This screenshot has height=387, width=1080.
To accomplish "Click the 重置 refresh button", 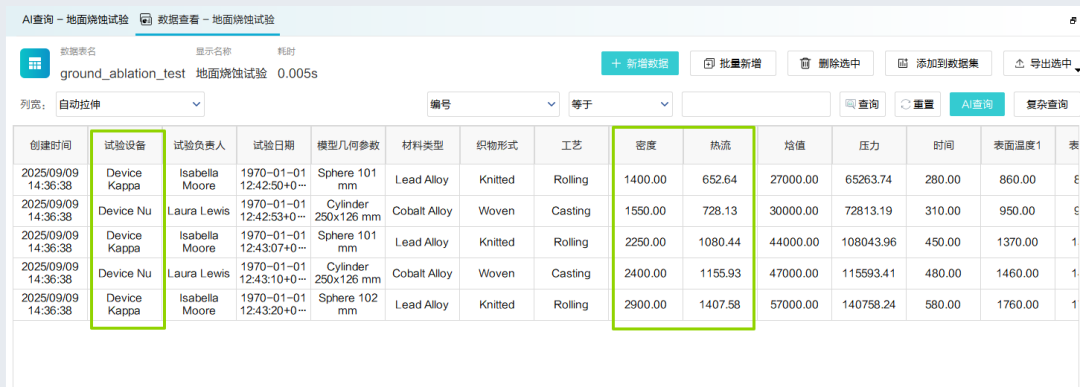I will click(x=917, y=105).
